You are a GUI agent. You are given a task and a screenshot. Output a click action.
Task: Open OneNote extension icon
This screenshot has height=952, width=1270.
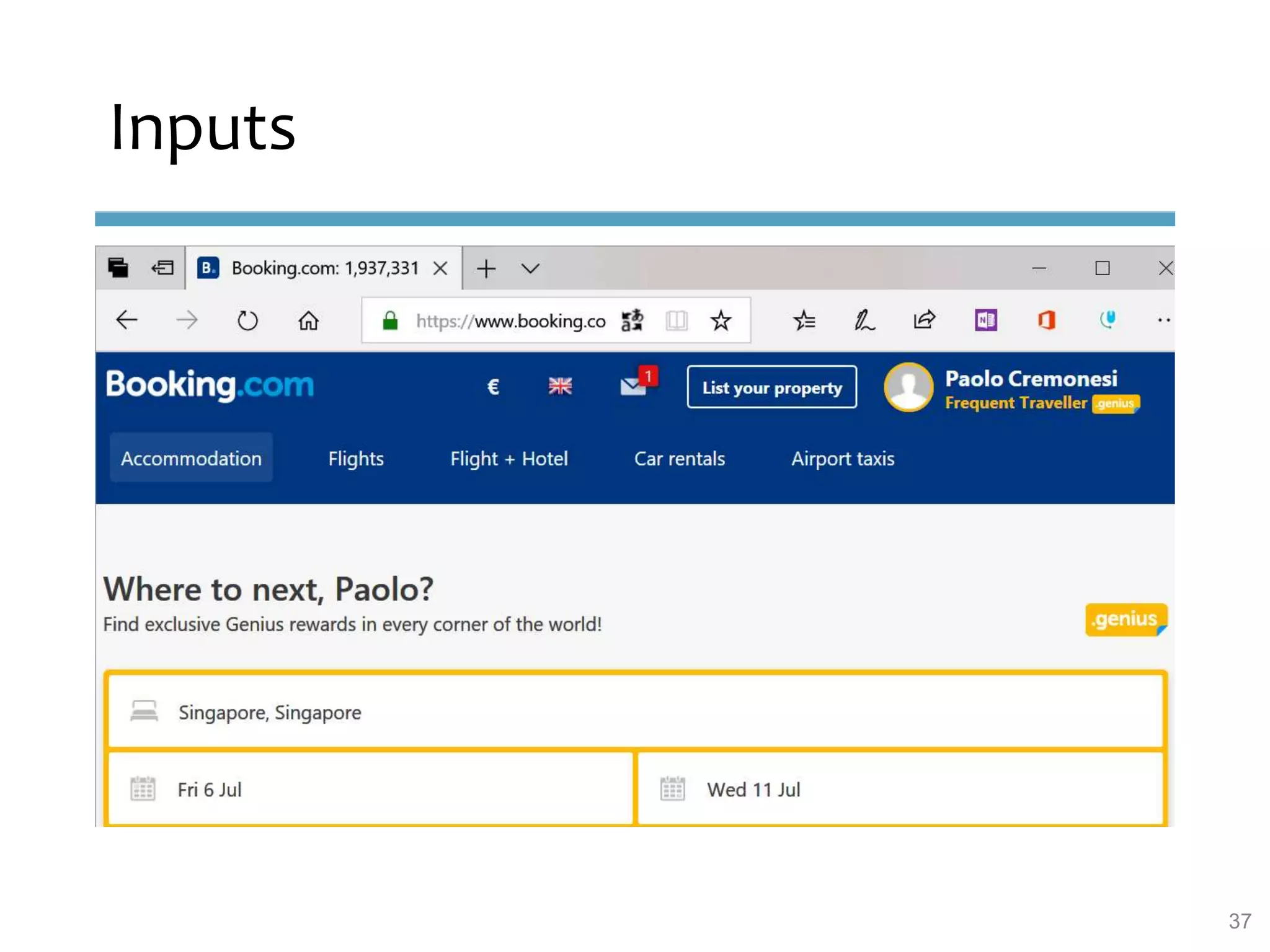point(985,320)
